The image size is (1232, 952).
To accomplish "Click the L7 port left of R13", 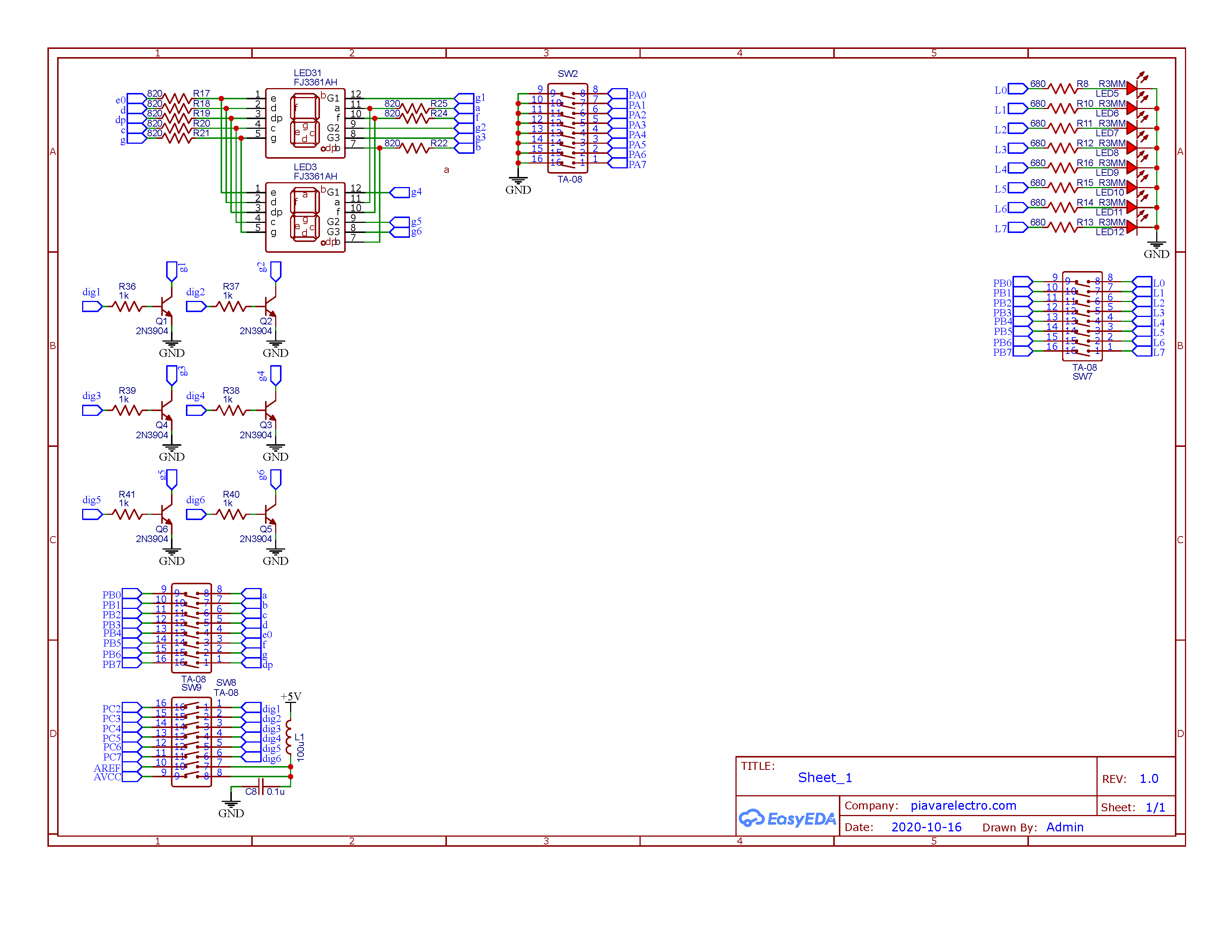I will [x=1018, y=227].
